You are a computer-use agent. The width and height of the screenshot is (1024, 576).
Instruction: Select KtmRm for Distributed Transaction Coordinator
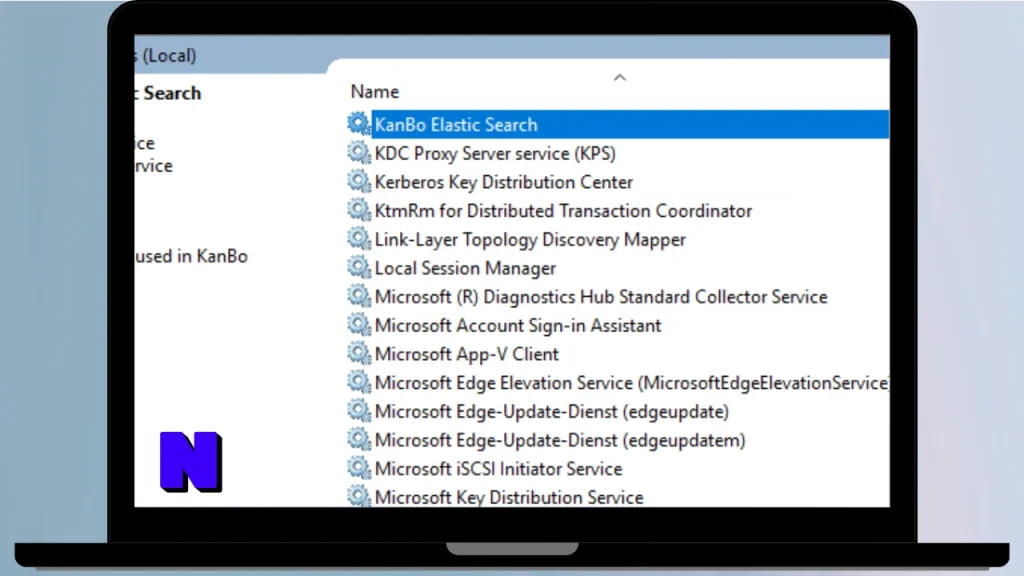(x=563, y=211)
